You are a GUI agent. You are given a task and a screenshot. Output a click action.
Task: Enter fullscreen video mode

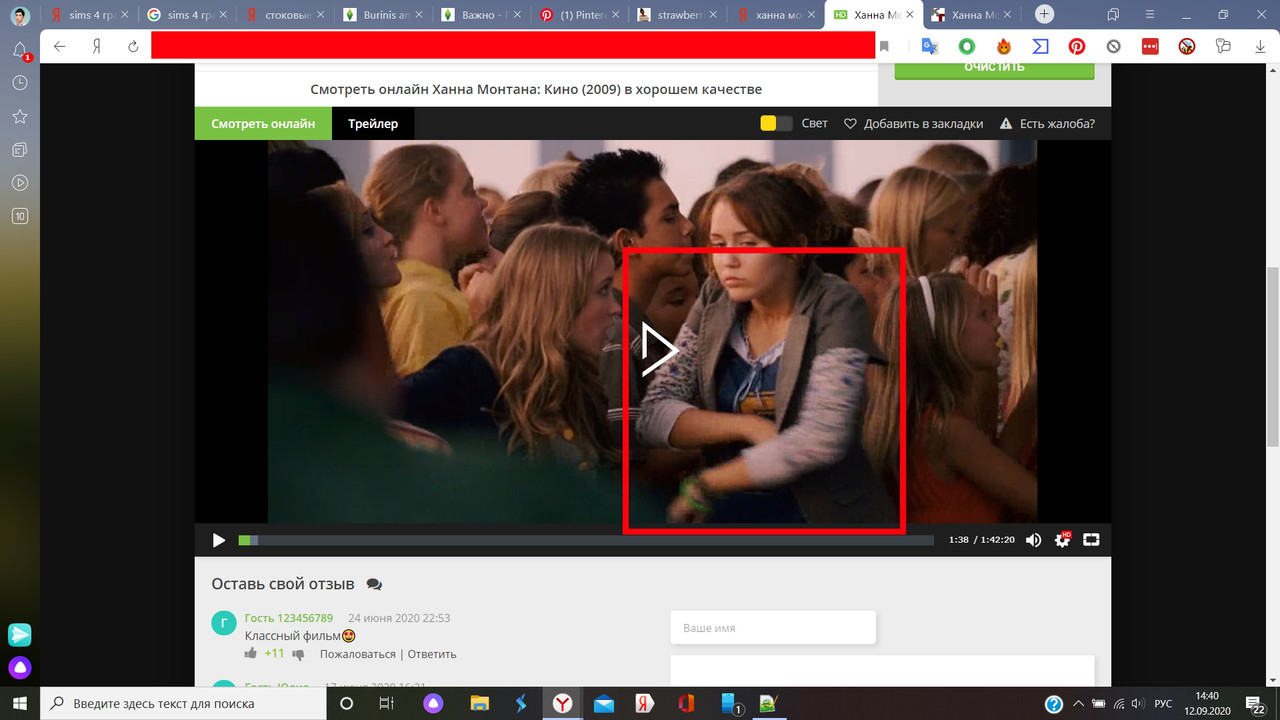pyautogui.click(x=1091, y=540)
